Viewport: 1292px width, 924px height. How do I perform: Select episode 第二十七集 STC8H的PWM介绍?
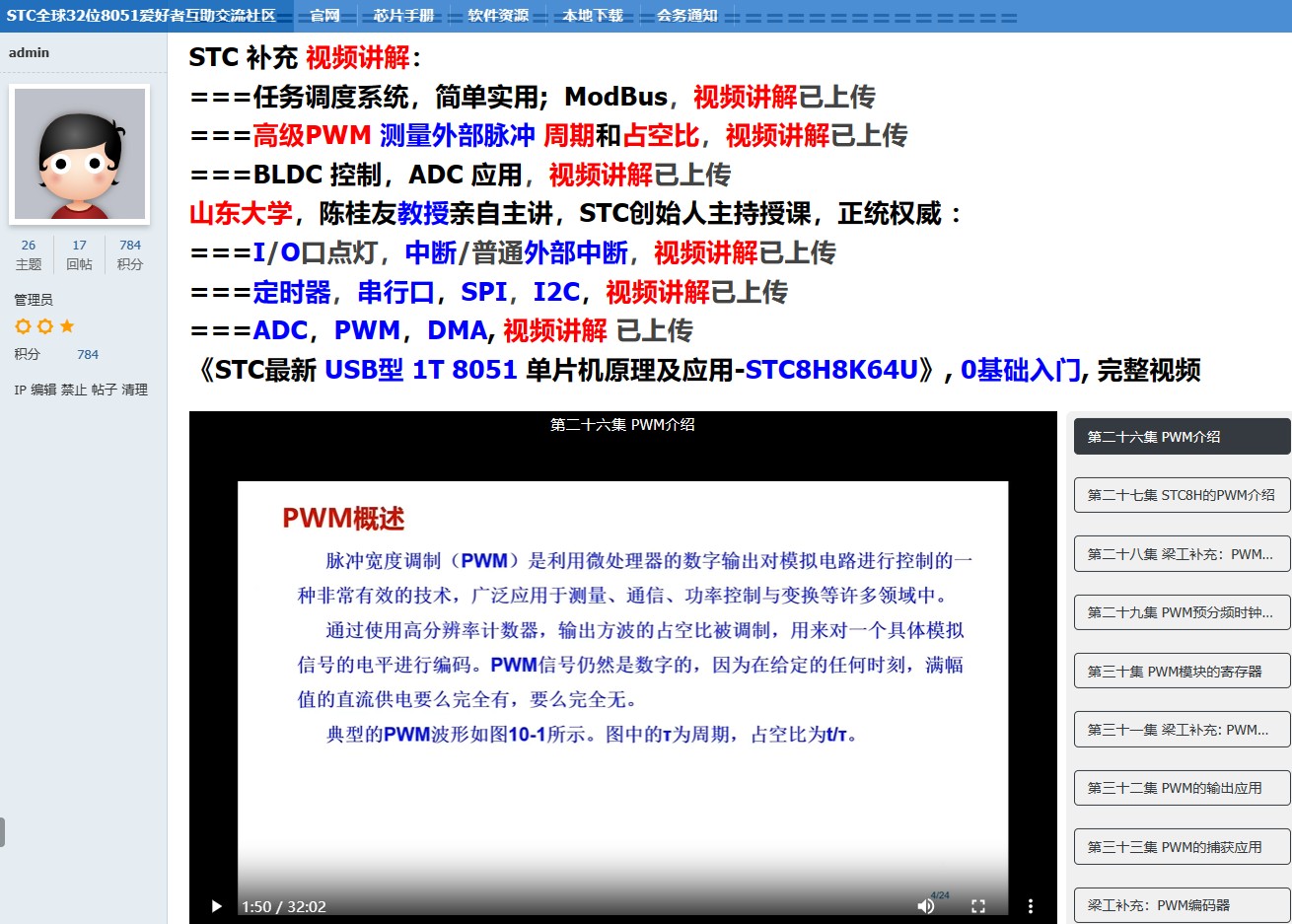(x=1182, y=495)
